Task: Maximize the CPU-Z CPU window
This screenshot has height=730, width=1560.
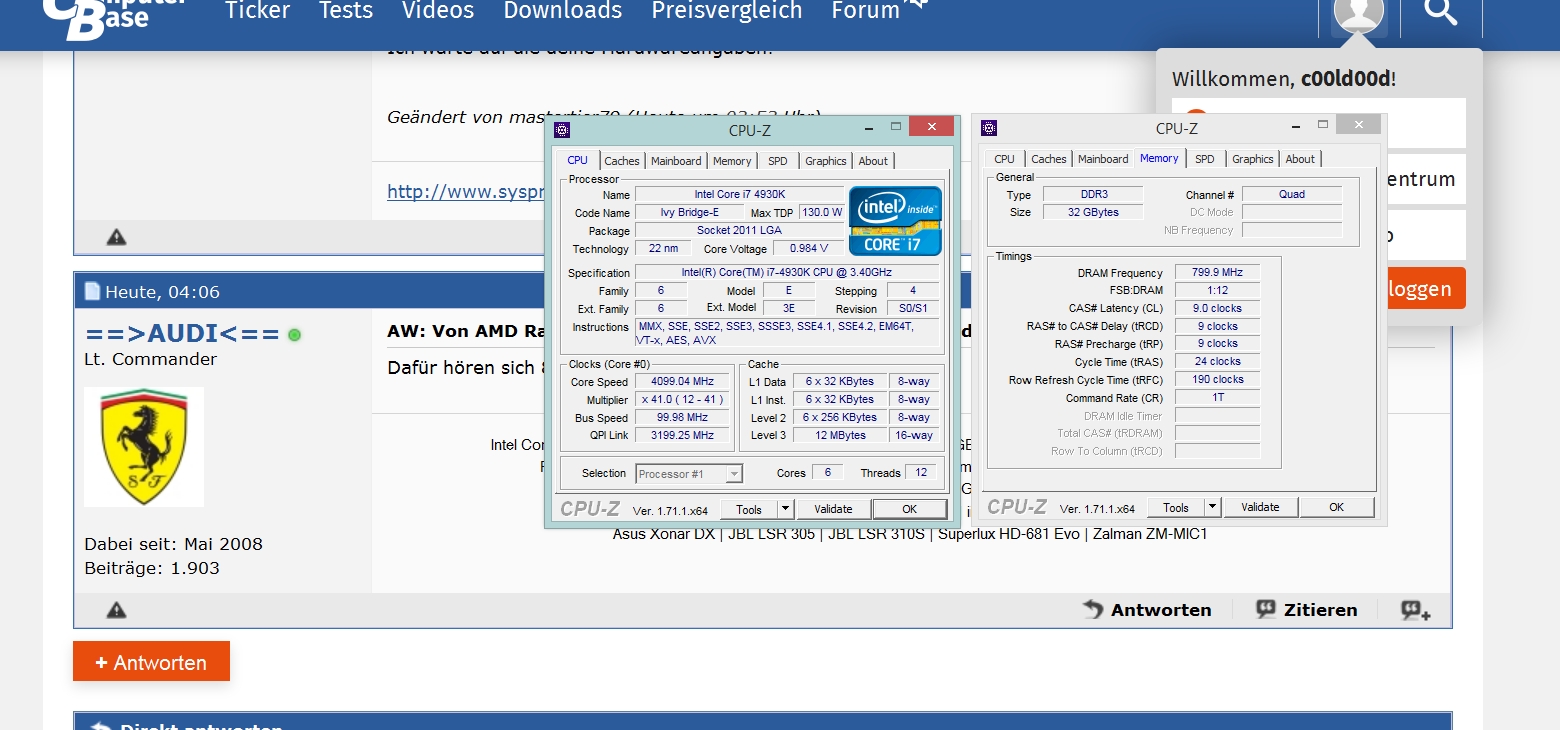Action: tap(896, 127)
